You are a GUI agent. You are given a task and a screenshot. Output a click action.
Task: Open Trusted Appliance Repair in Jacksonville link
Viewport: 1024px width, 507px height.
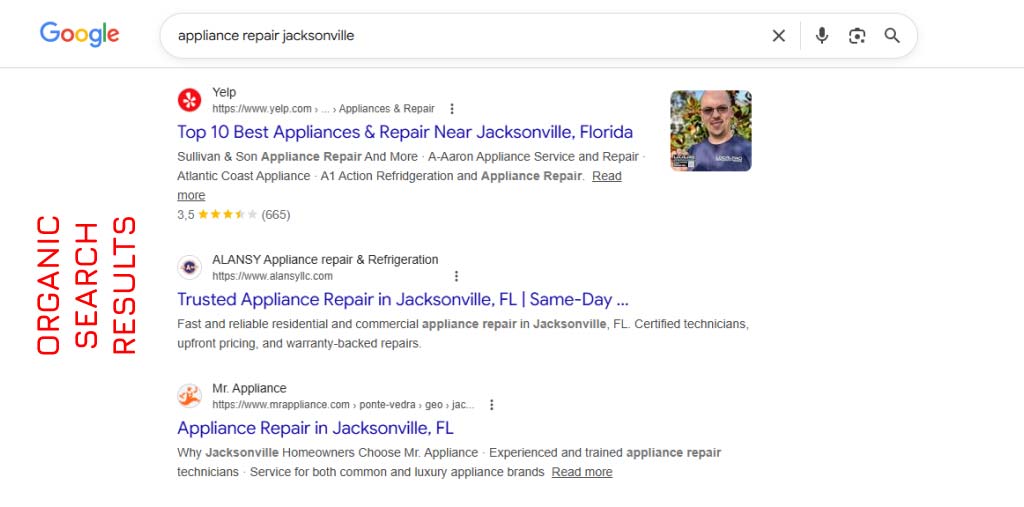click(x=403, y=300)
